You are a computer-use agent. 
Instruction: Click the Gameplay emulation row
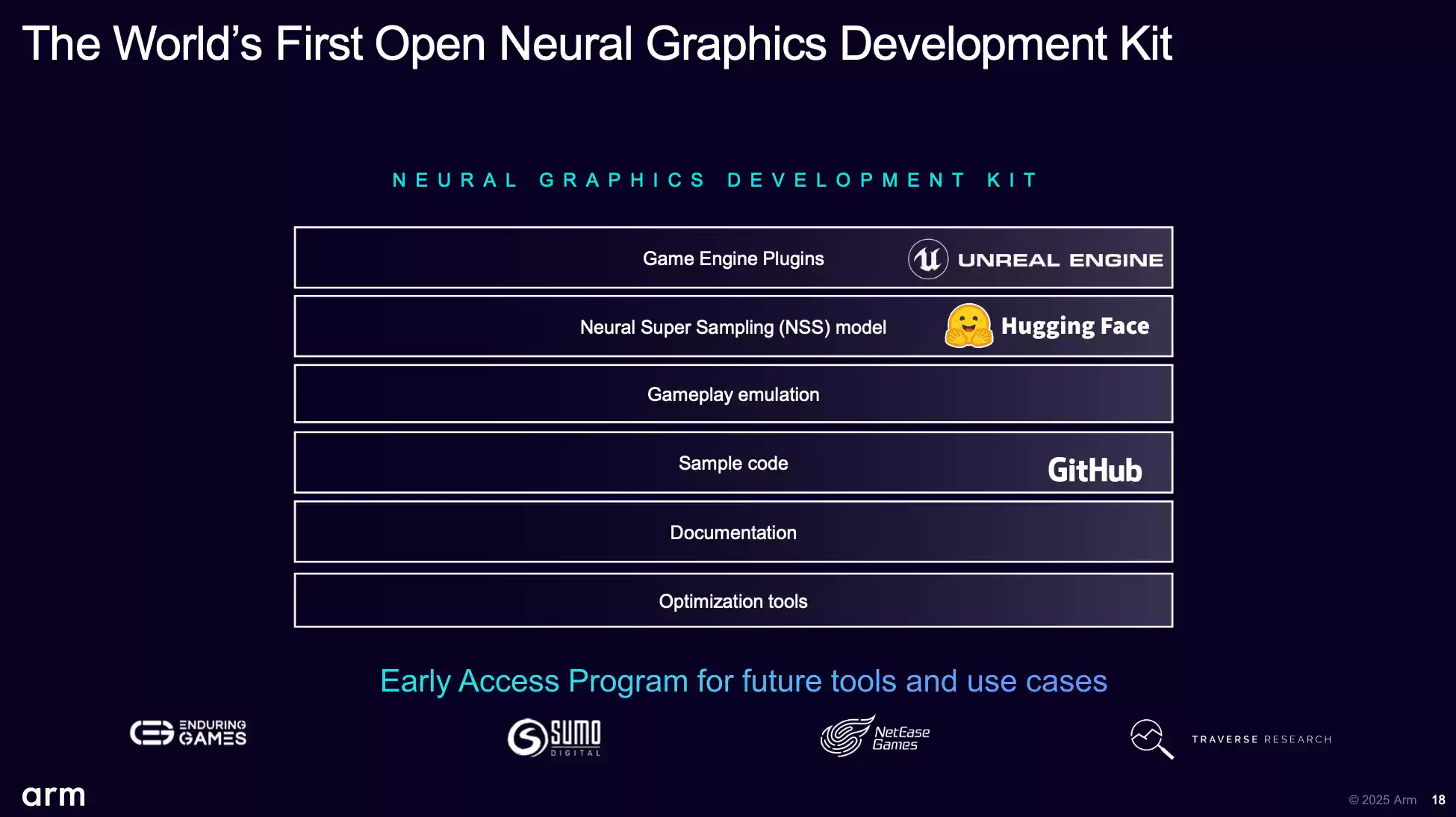pyautogui.click(x=732, y=394)
